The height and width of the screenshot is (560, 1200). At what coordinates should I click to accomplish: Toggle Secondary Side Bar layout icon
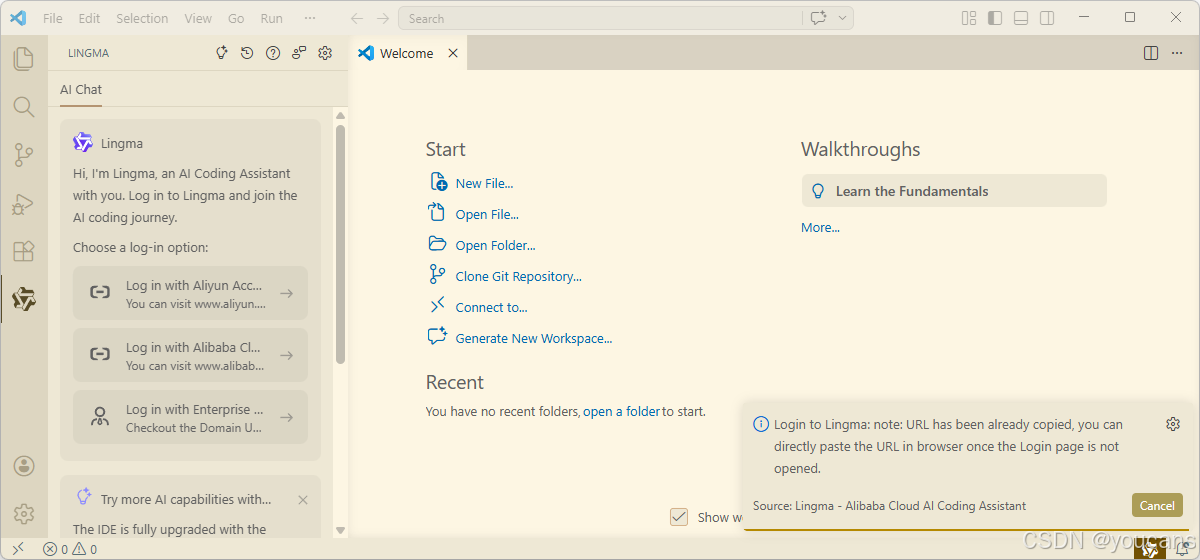click(1046, 18)
